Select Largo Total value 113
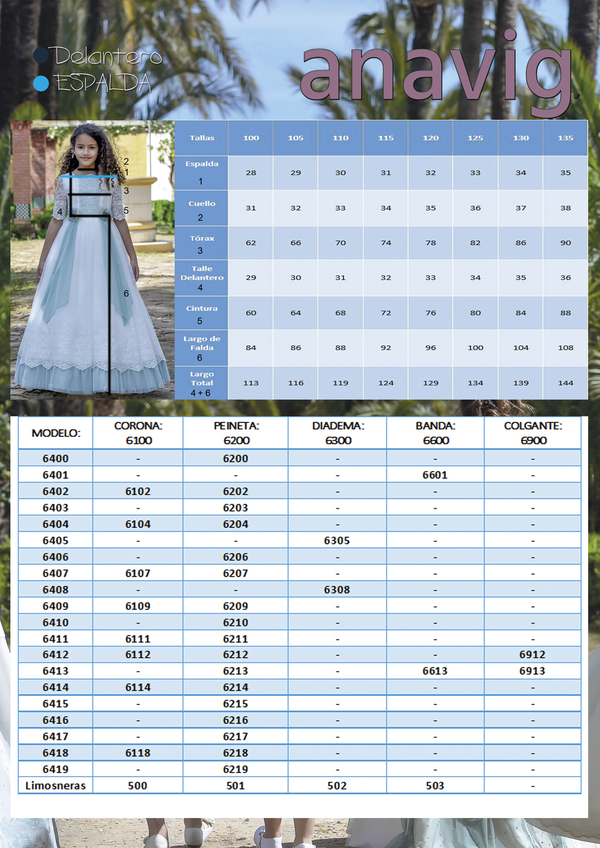This screenshot has height=848, width=600. click(251, 383)
